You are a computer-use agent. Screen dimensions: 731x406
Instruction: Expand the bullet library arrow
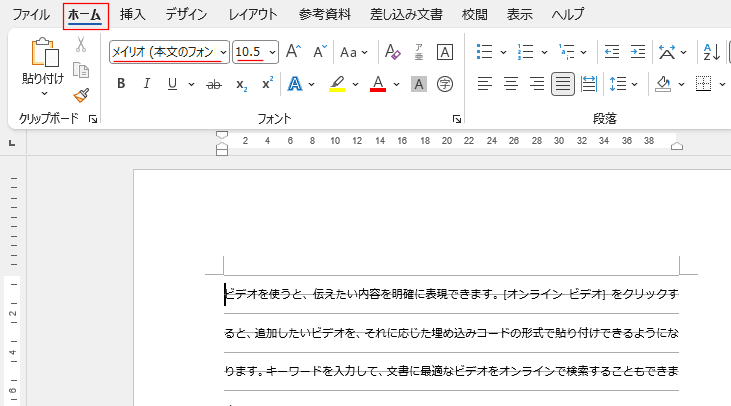[503, 52]
